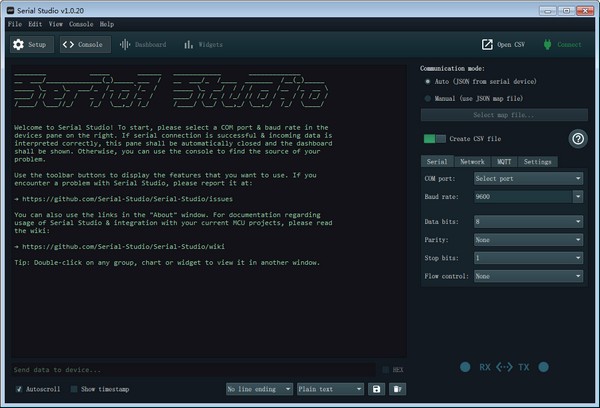
Task: Select Manual (use JSON map file) mode
Action: tap(430, 98)
